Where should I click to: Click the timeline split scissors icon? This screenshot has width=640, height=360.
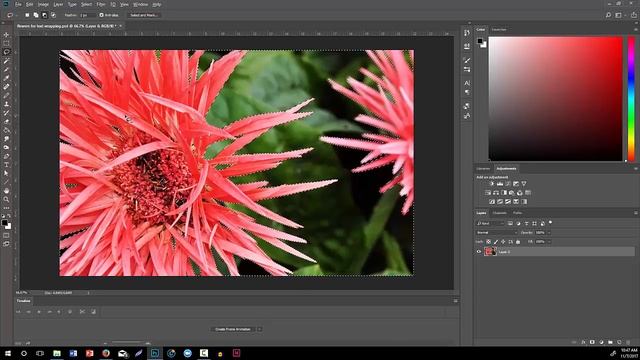(x=82, y=311)
